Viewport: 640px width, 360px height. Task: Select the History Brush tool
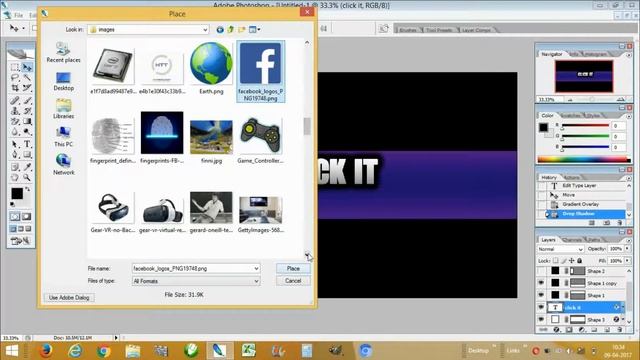(x=27, y=111)
